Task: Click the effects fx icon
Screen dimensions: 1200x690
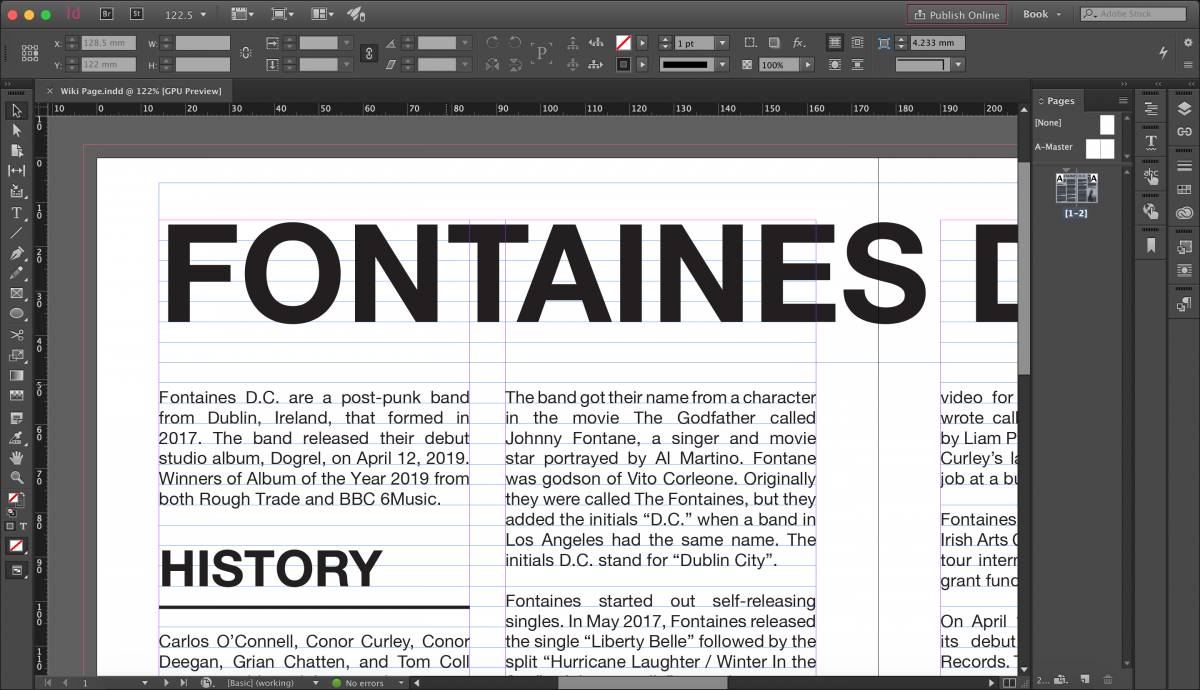Action: (x=799, y=43)
